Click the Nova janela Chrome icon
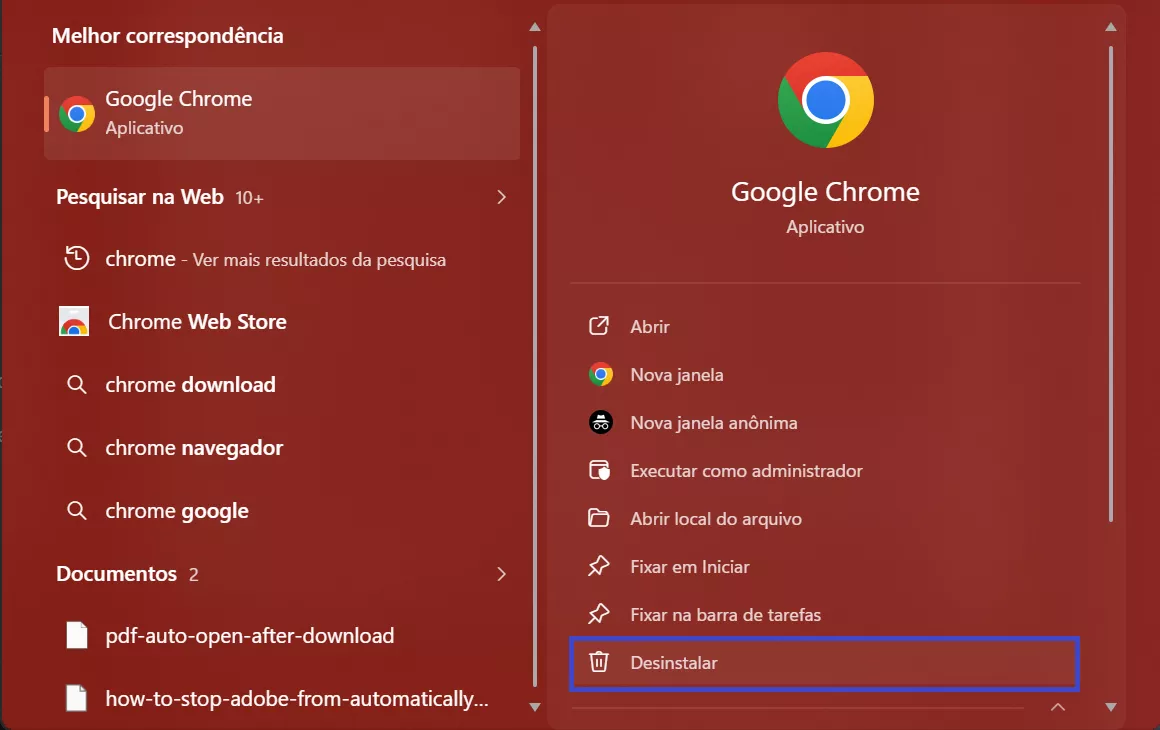This screenshot has width=1160, height=730. coord(600,374)
